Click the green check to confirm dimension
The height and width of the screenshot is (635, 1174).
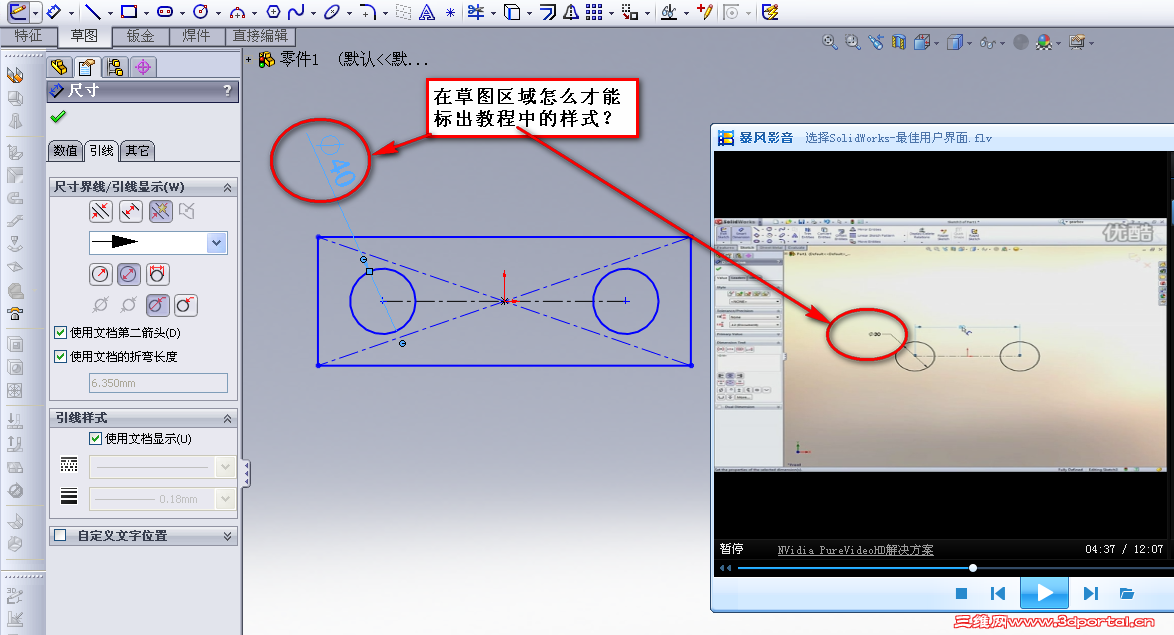point(58,117)
